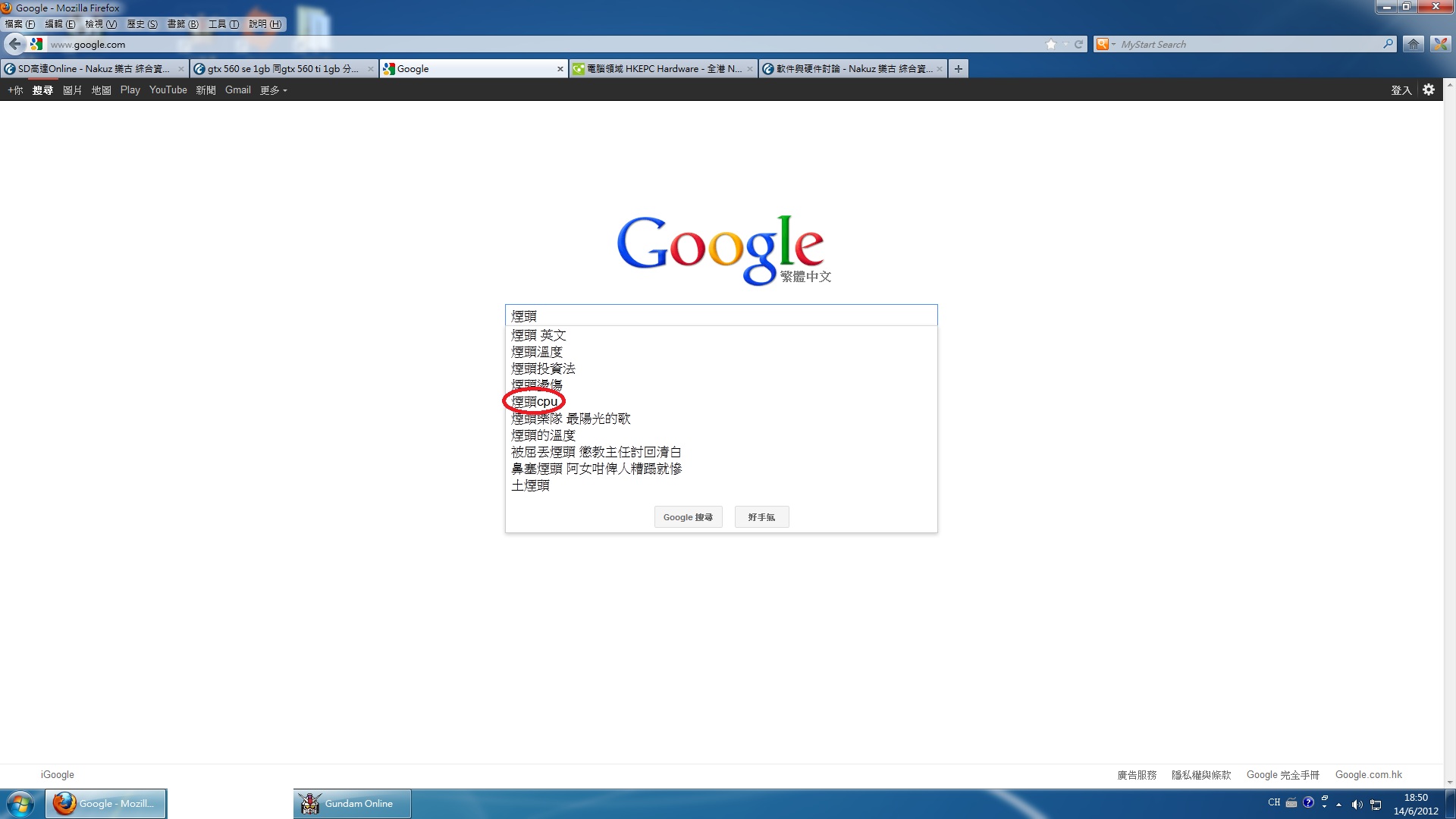Select the 煙頭cpu suggestion
Viewport: 1456px width, 819px height.
[x=535, y=402]
